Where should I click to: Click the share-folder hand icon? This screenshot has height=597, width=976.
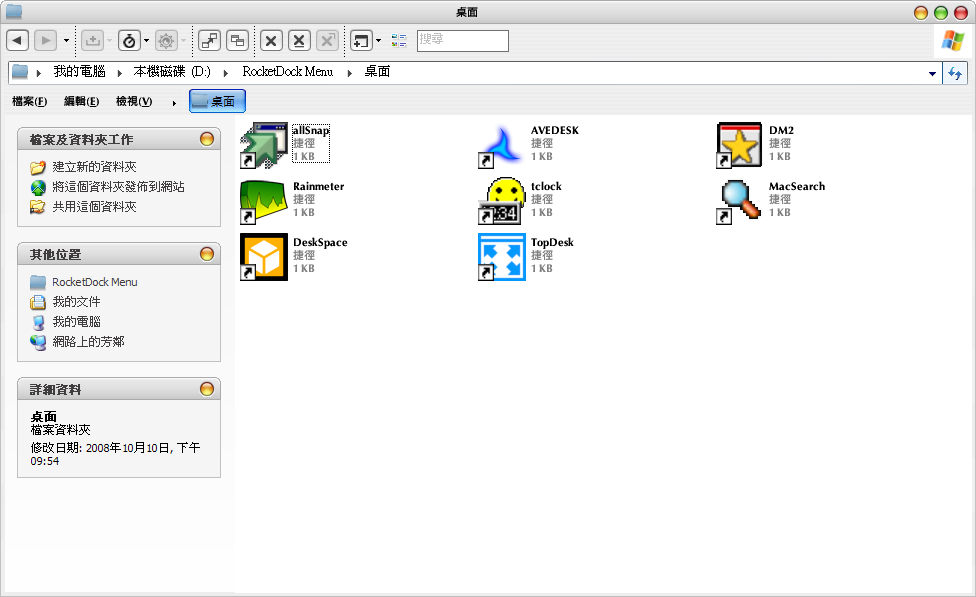click(x=38, y=207)
